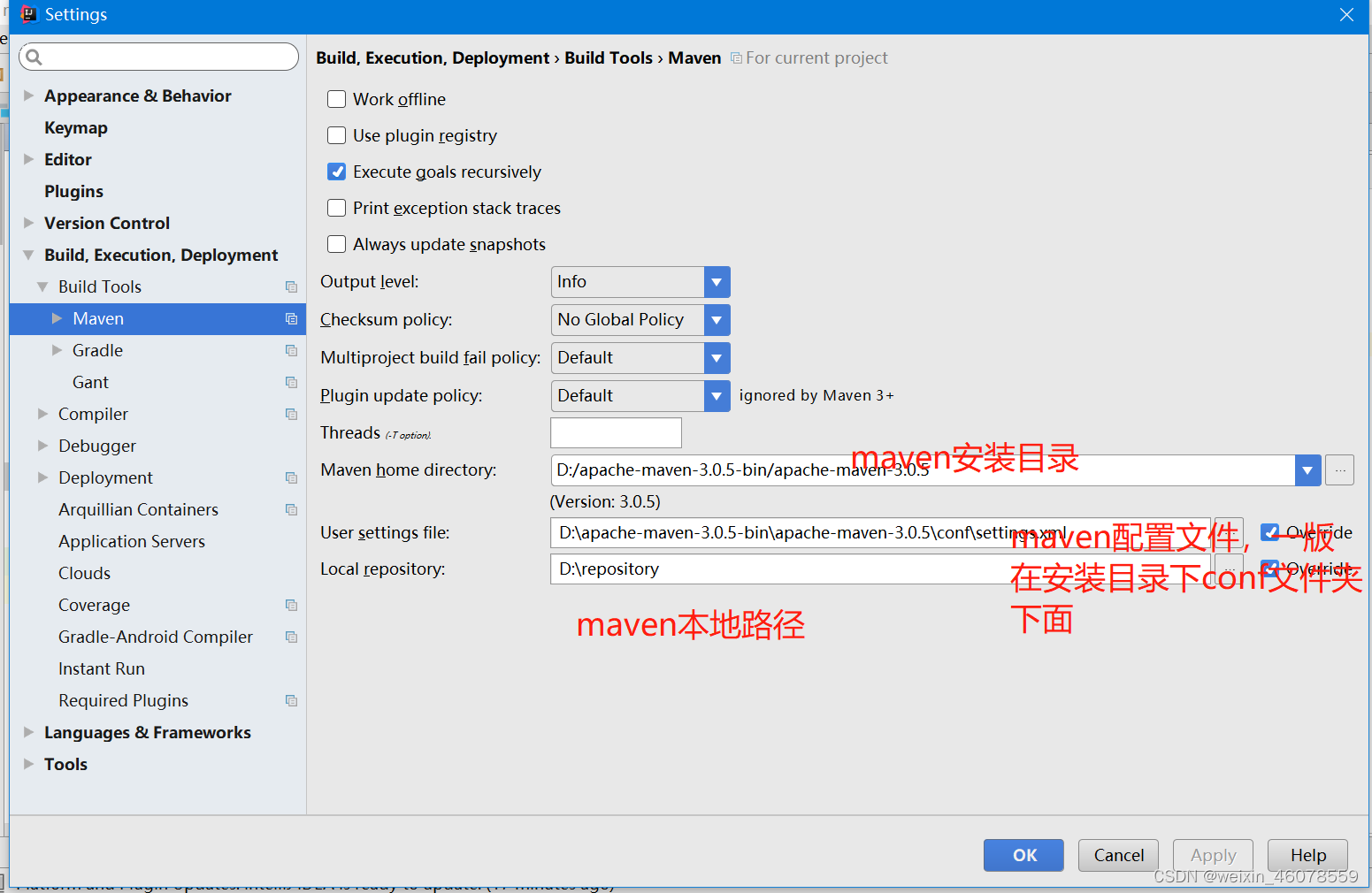The height and width of the screenshot is (893, 1372).
Task: Click the Local repository path field
Action: pos(880,569)
